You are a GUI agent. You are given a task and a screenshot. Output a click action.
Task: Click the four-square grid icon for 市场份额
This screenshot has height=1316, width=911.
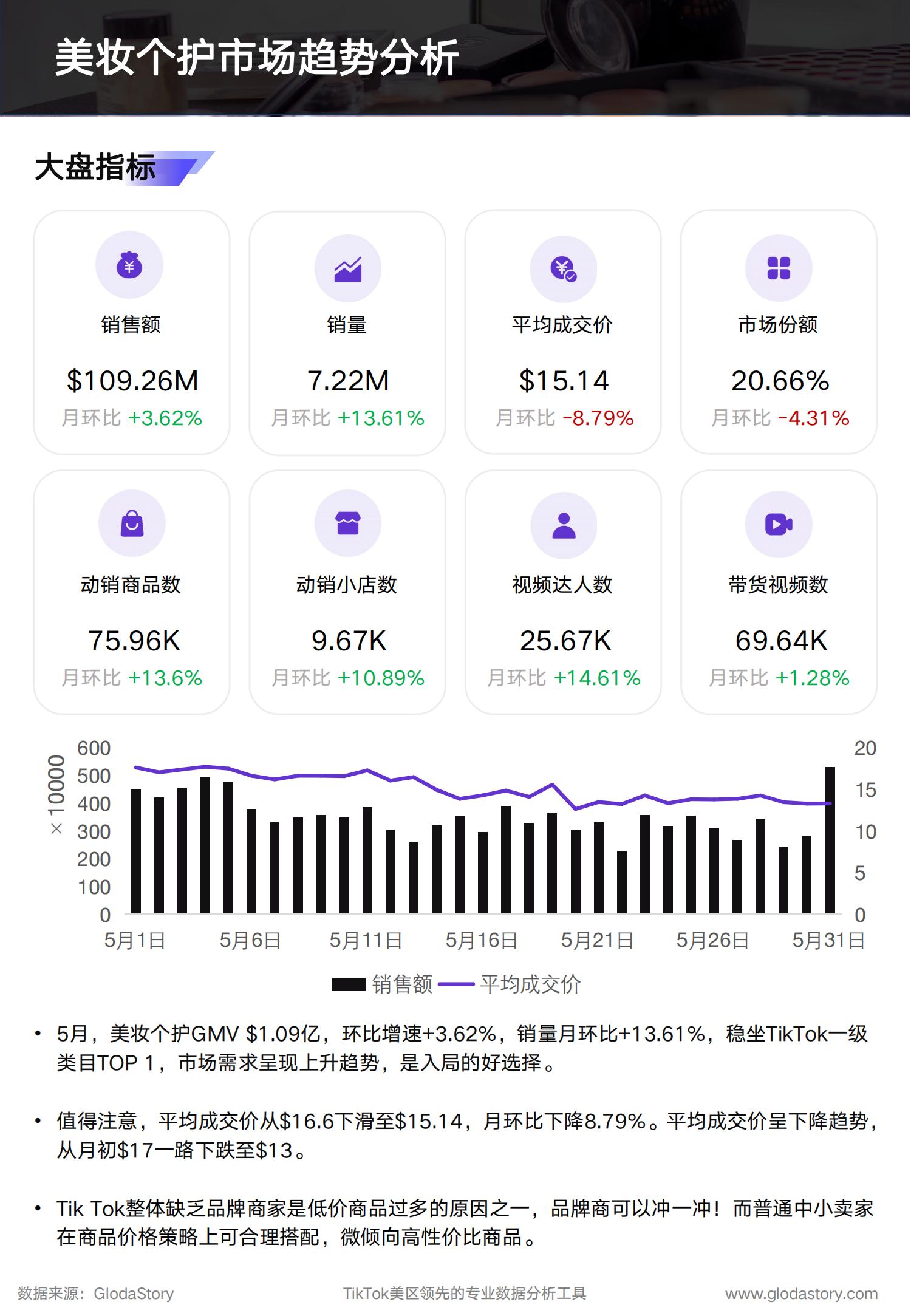coord(779,268)
